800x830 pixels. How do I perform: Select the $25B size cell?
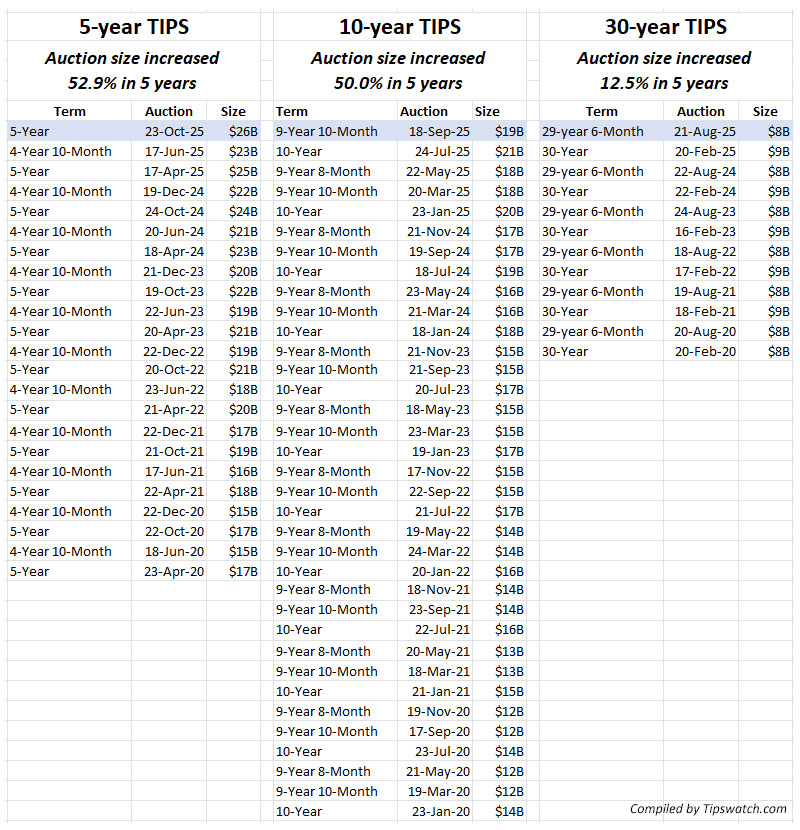coord(243,171)
